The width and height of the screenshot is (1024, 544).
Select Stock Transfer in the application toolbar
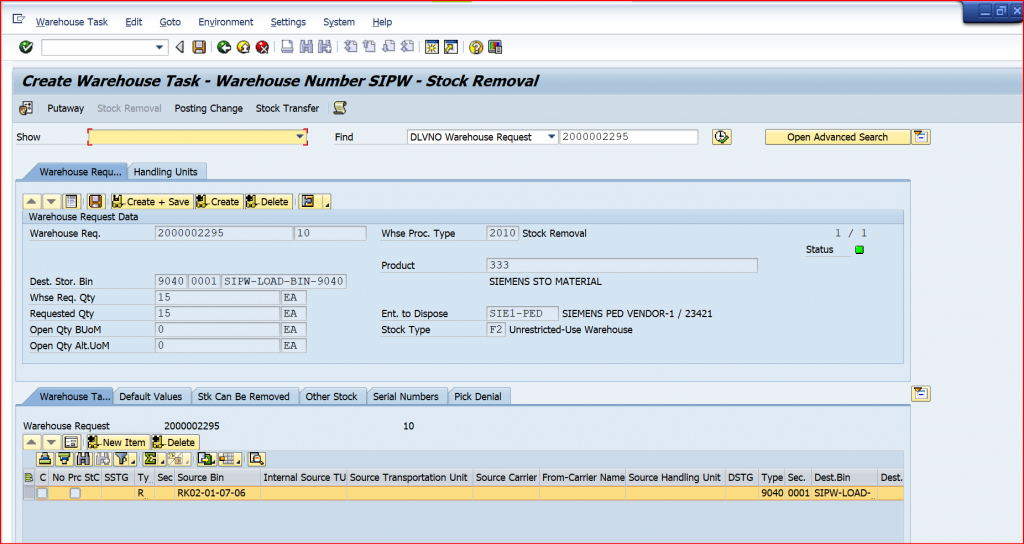coord(287,108)
